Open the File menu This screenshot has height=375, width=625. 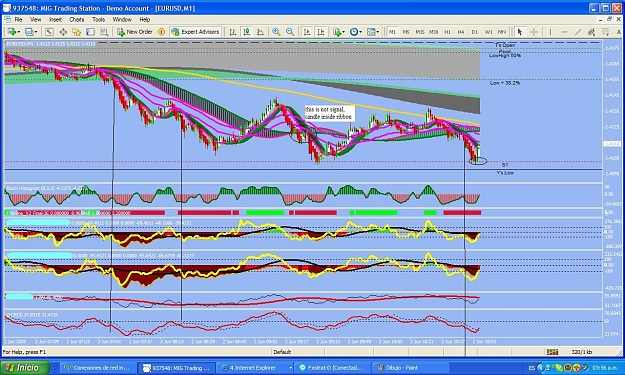(x=18, y=20)
